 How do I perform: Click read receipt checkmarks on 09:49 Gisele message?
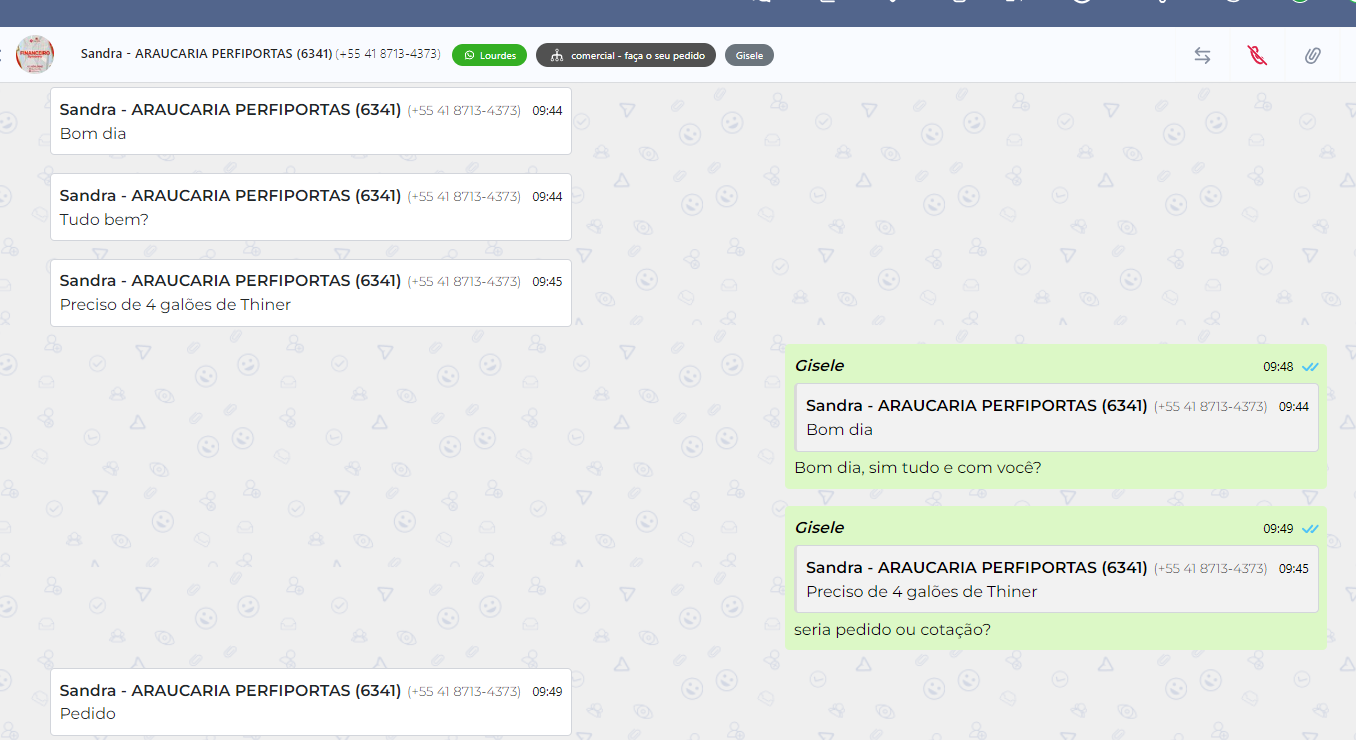coord(1310,529)
